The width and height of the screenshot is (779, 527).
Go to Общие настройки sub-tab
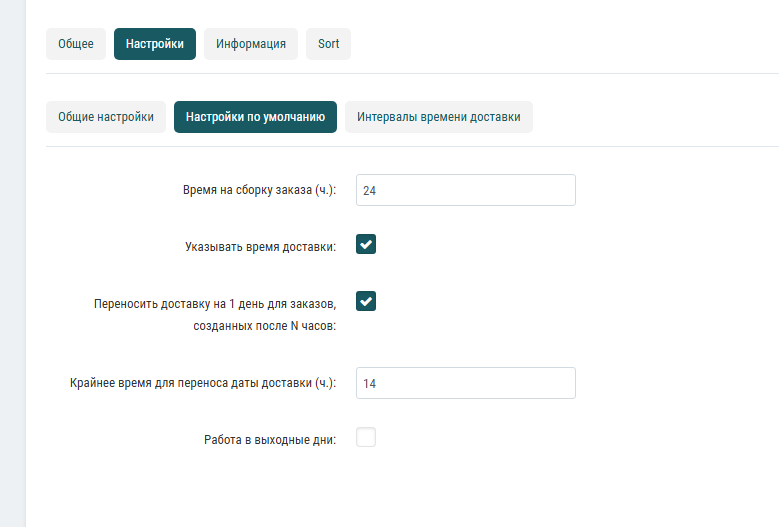106,117
